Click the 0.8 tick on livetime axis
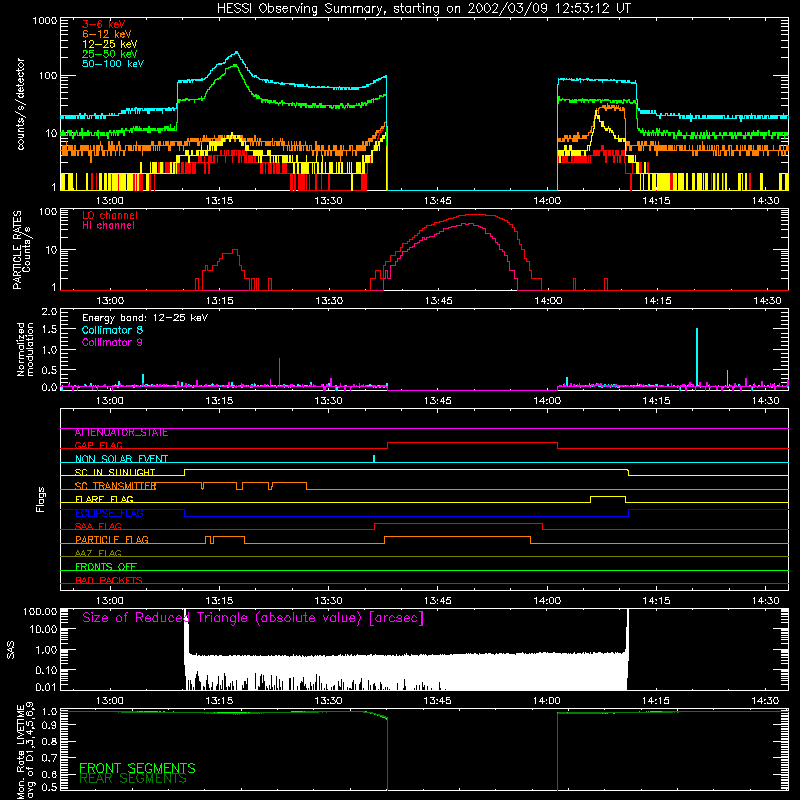The height and width of the screenshot is (800, 800). 50,741
